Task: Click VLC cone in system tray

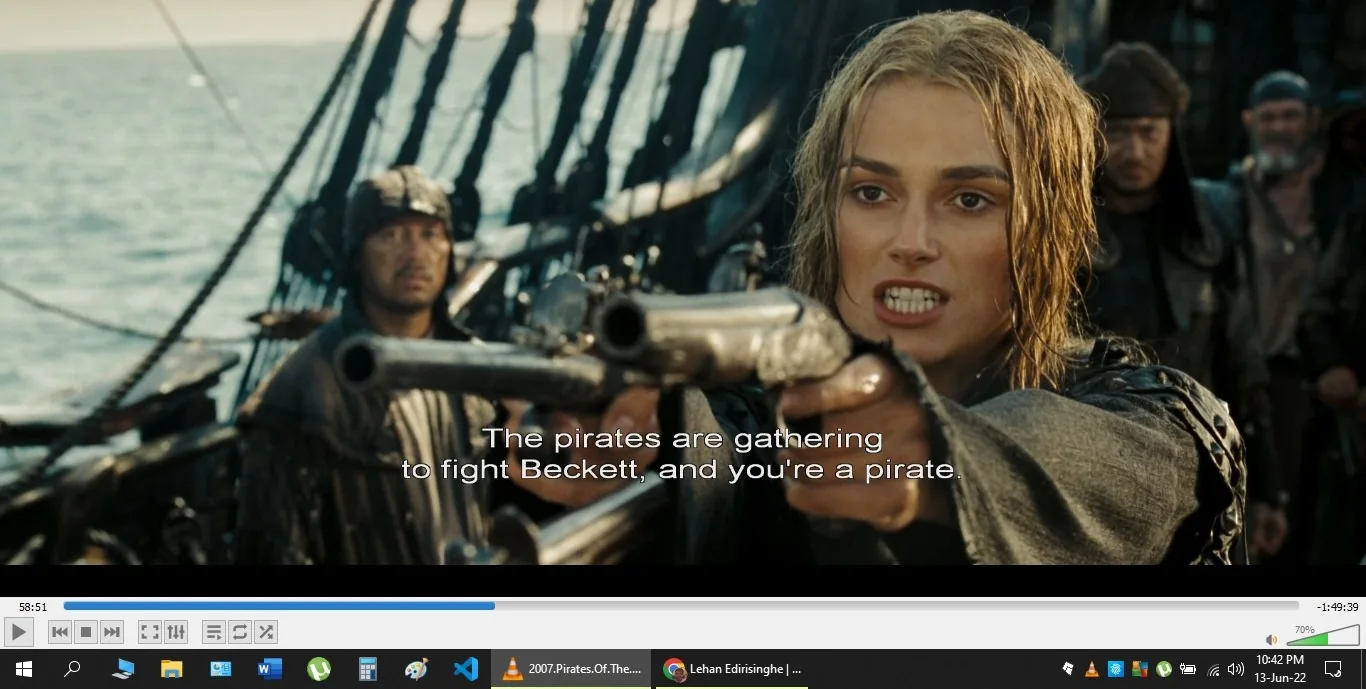Action: click(x=1092, y=669)
